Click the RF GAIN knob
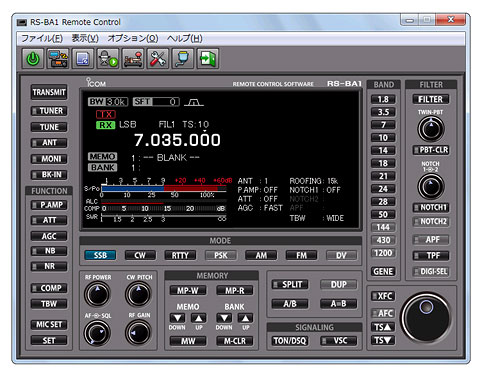 click(138, 333)
